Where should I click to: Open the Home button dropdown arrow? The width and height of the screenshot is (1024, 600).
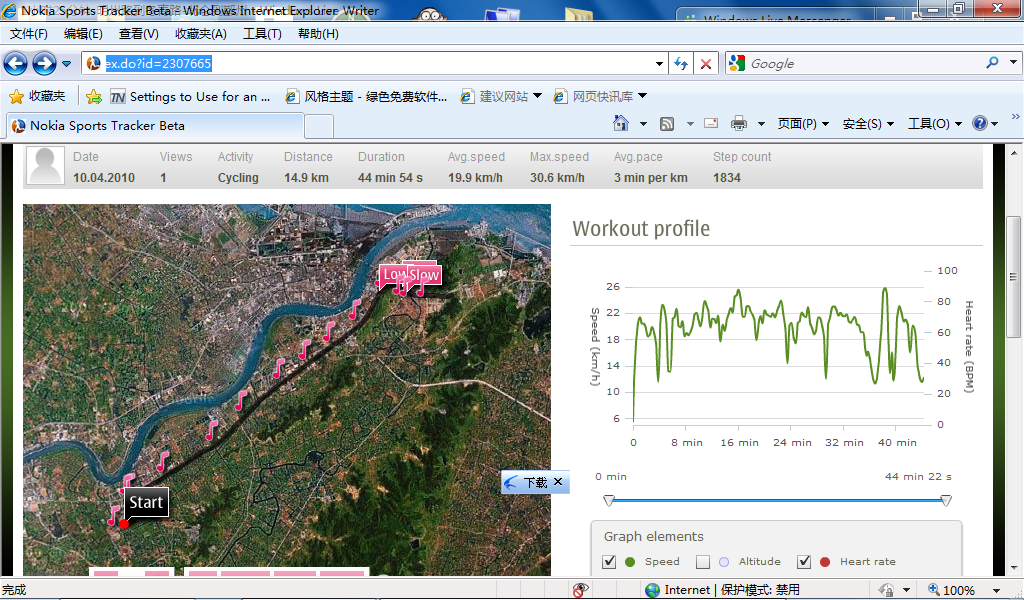click(643, 124)
